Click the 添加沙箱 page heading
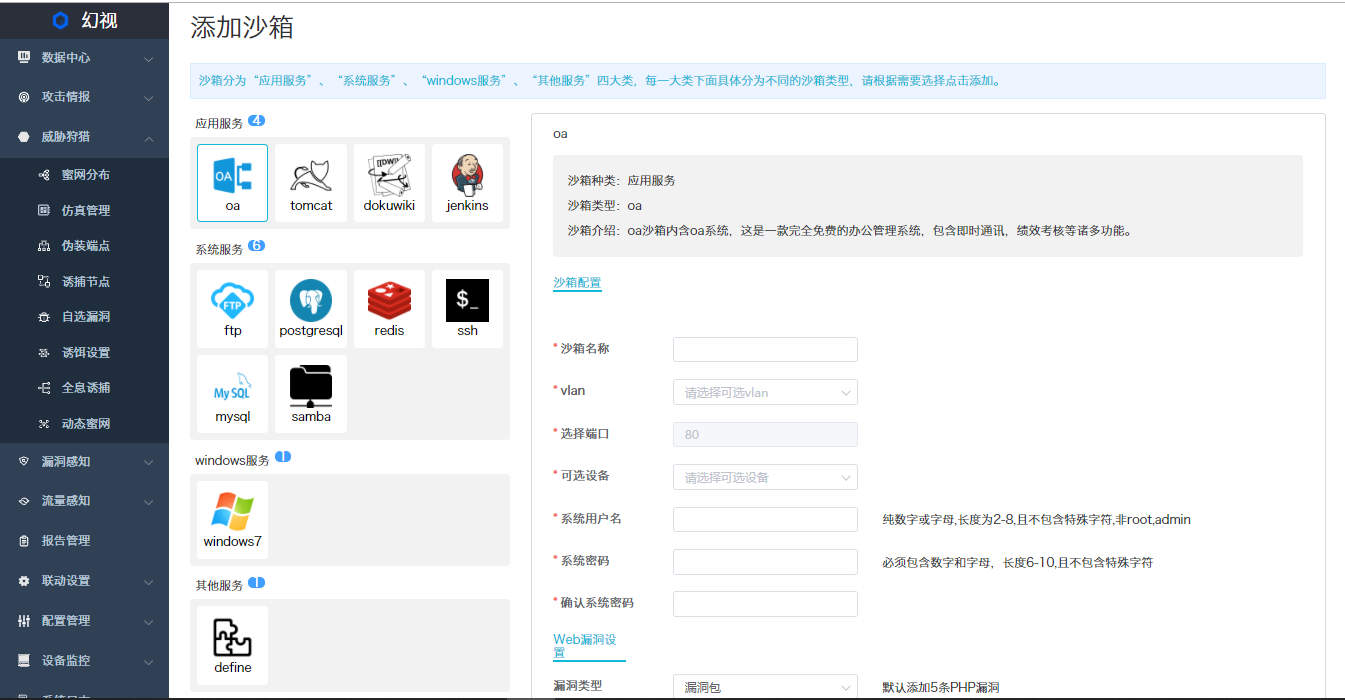 pos(242,28)
